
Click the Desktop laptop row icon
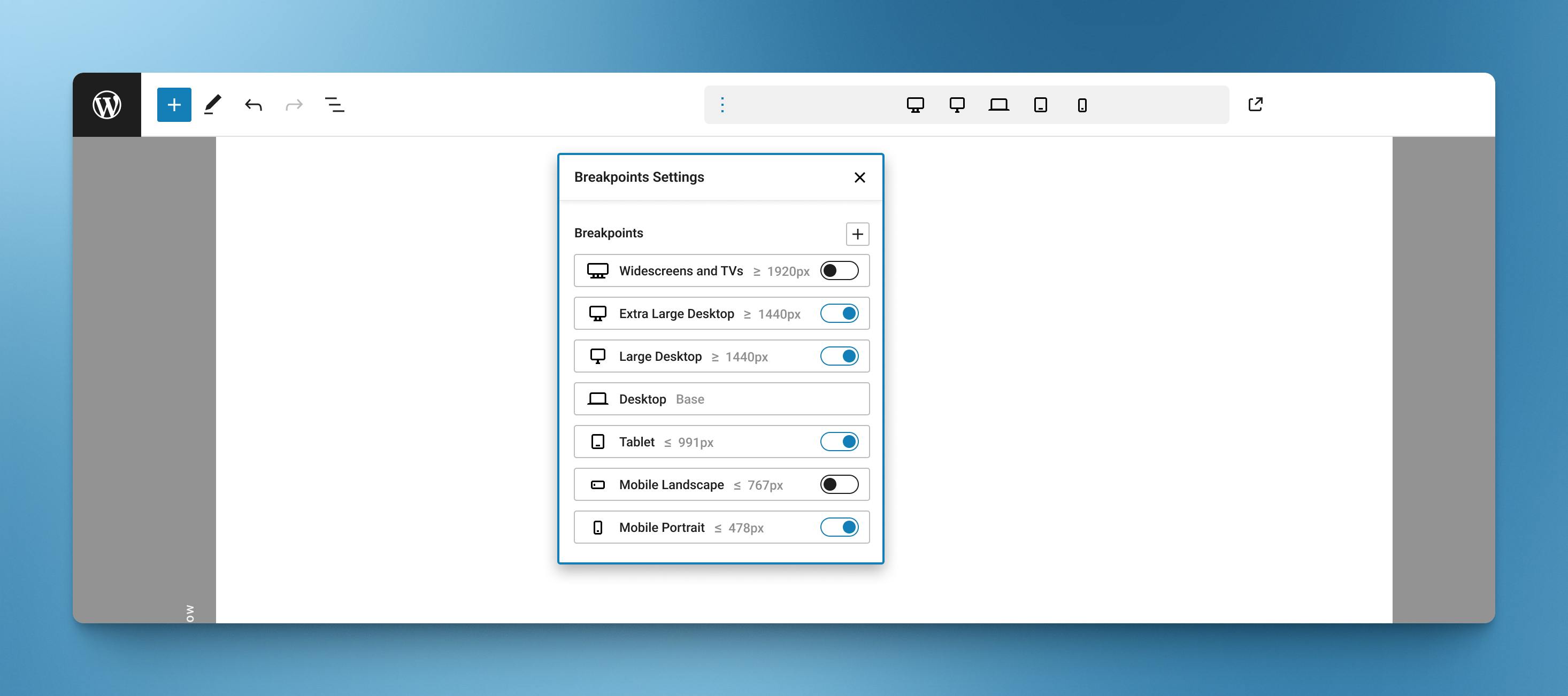[x=597, y=398]
